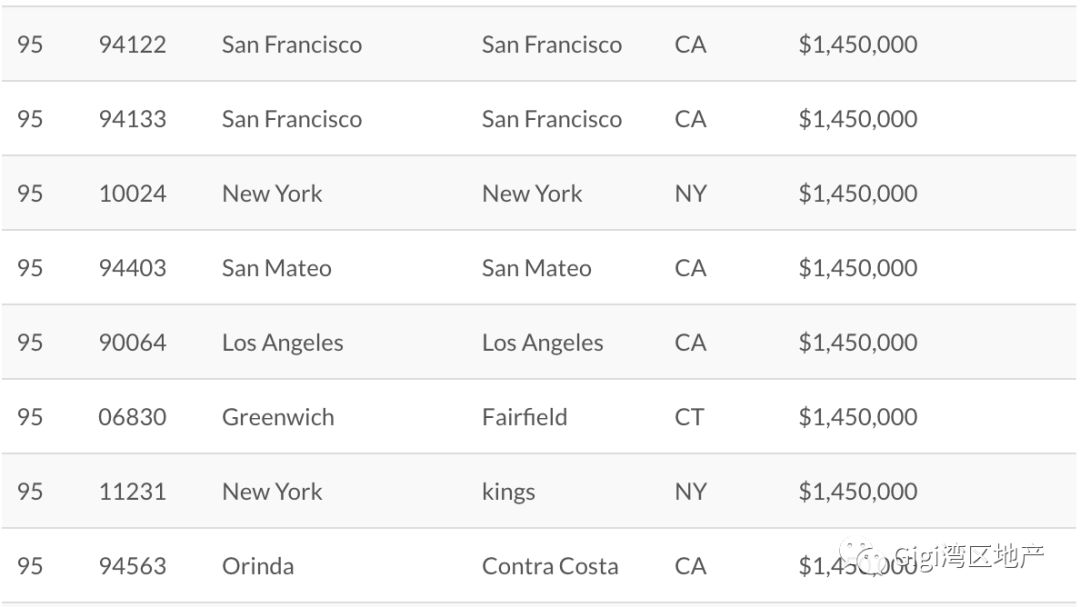Click zip code 94403
The image size is (1080, 607).
132,268
